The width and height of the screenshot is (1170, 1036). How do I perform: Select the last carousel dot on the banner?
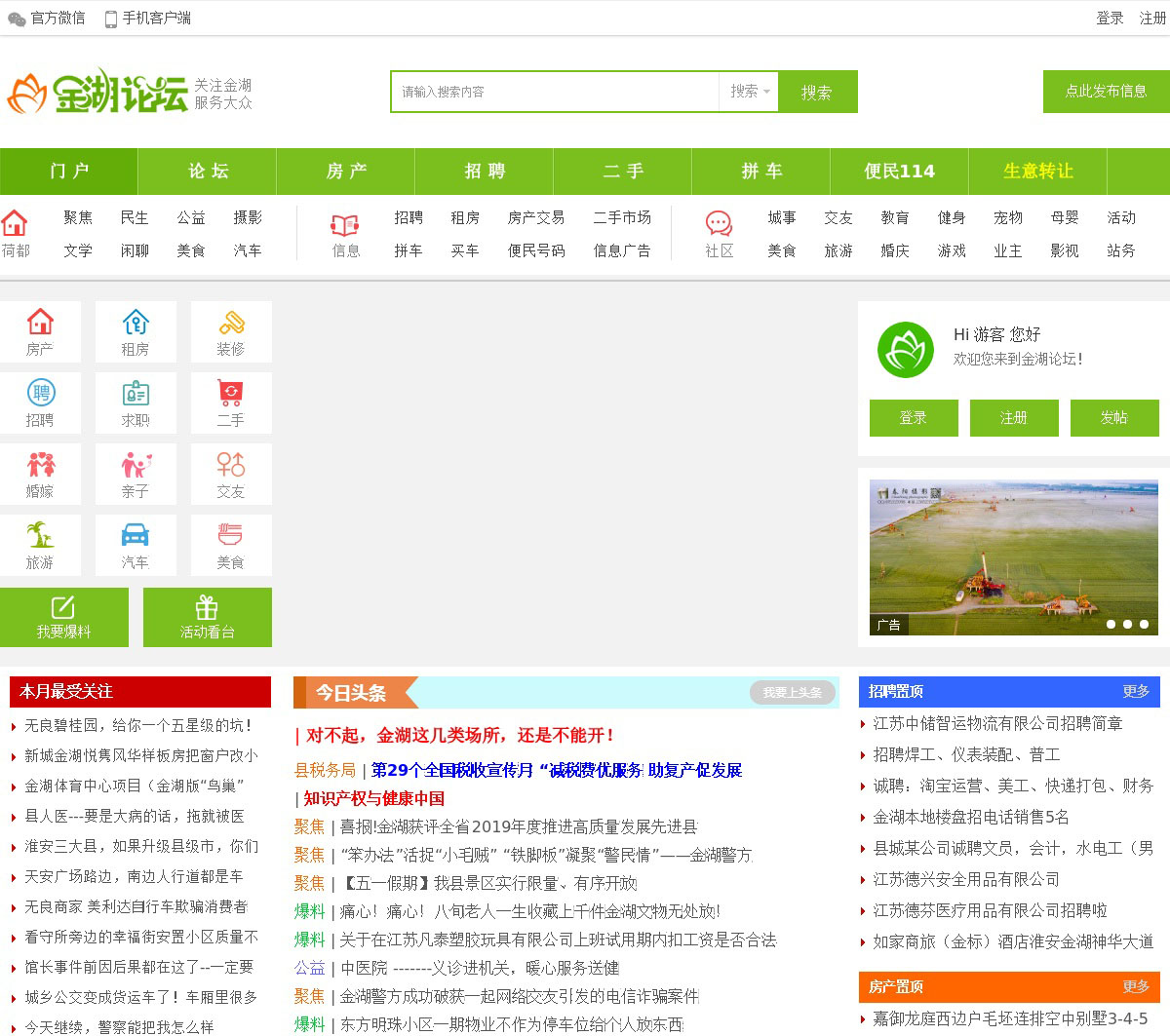coord(1144,624)
